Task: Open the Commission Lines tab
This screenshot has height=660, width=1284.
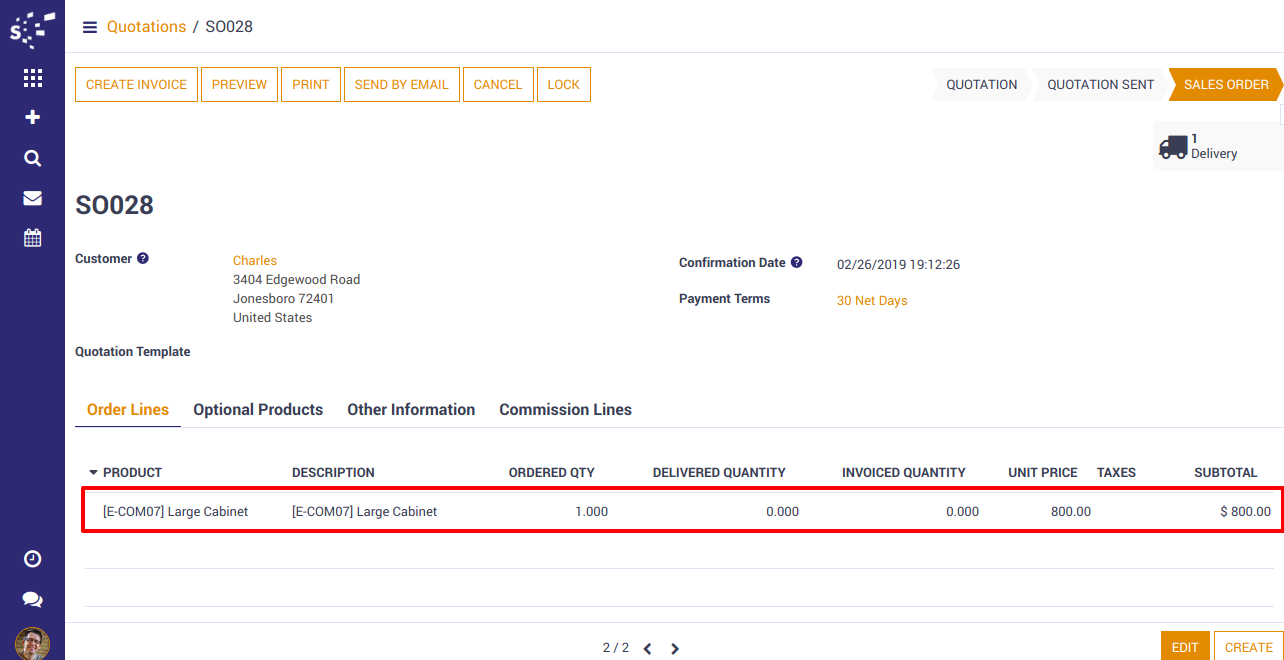Action: click(565, 410)
